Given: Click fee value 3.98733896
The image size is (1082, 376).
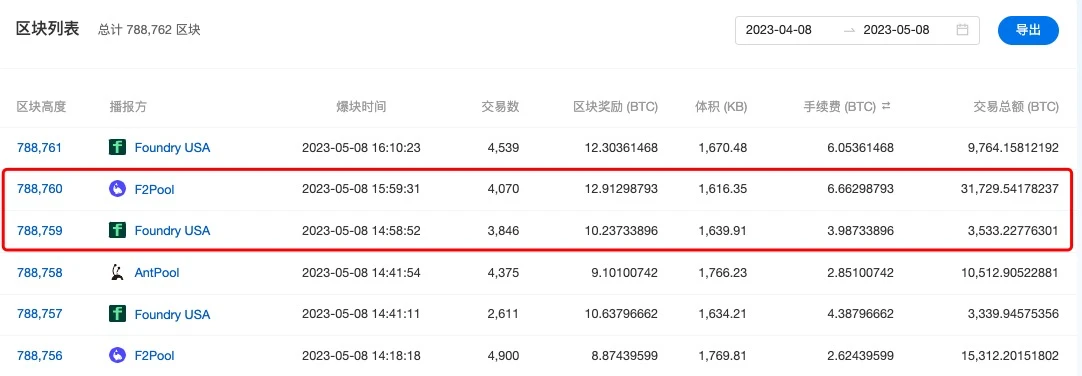Looking at the screenshot, I should (x=859, y=230).
